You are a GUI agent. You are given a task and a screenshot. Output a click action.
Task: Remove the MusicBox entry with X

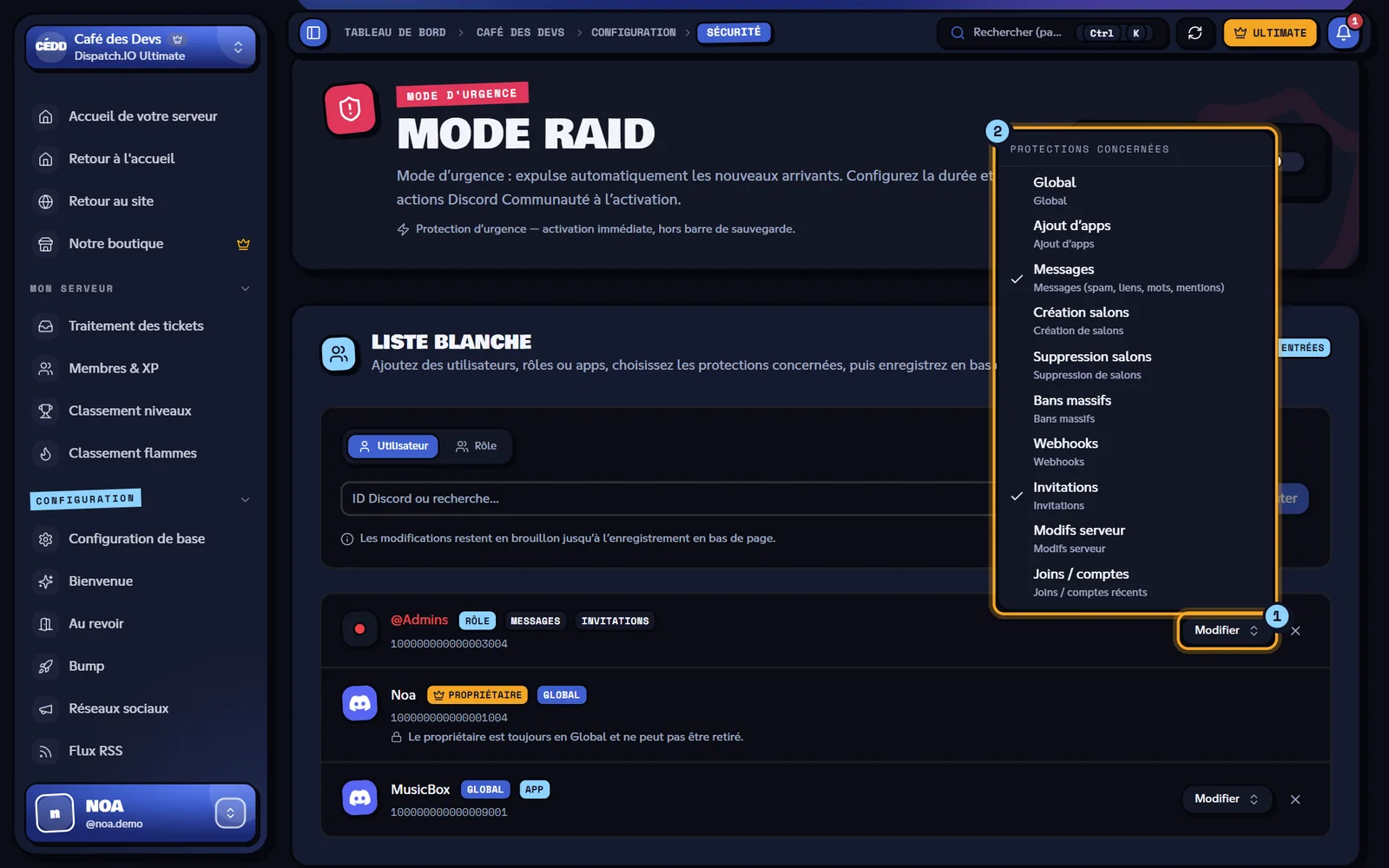click(x=1295, y=799)
